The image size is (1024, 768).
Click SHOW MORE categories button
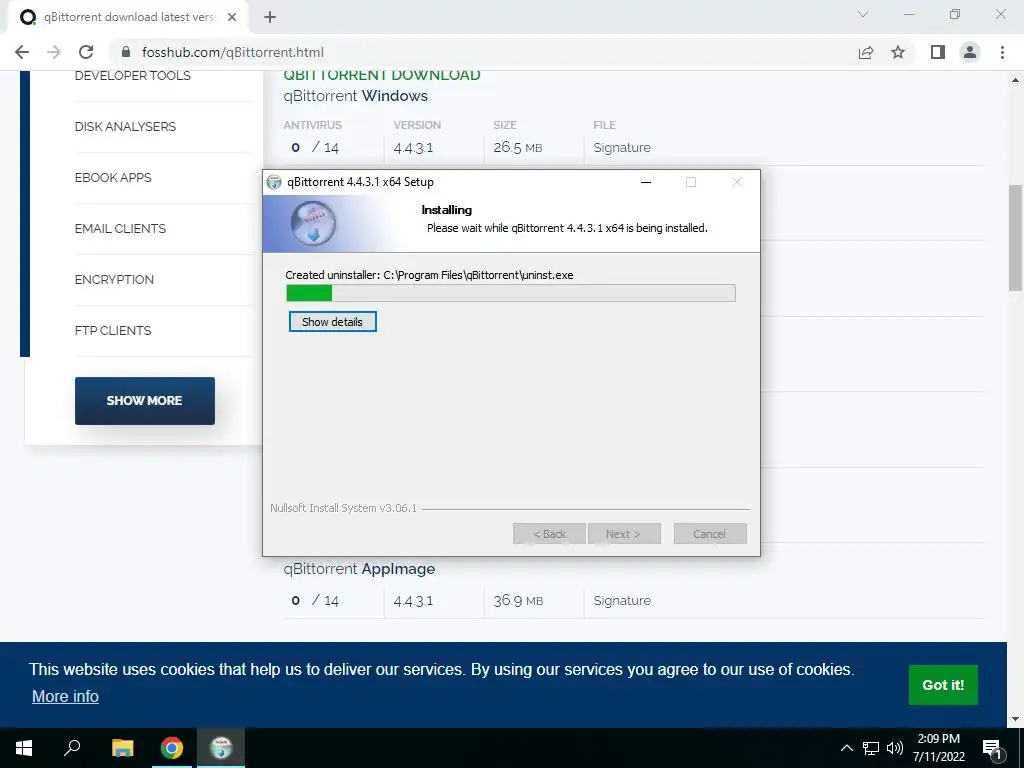click(144, 400)
